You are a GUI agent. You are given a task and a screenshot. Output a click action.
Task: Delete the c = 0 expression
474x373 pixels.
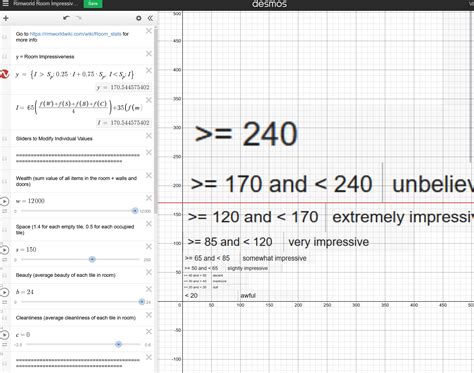tap(149, 332)
